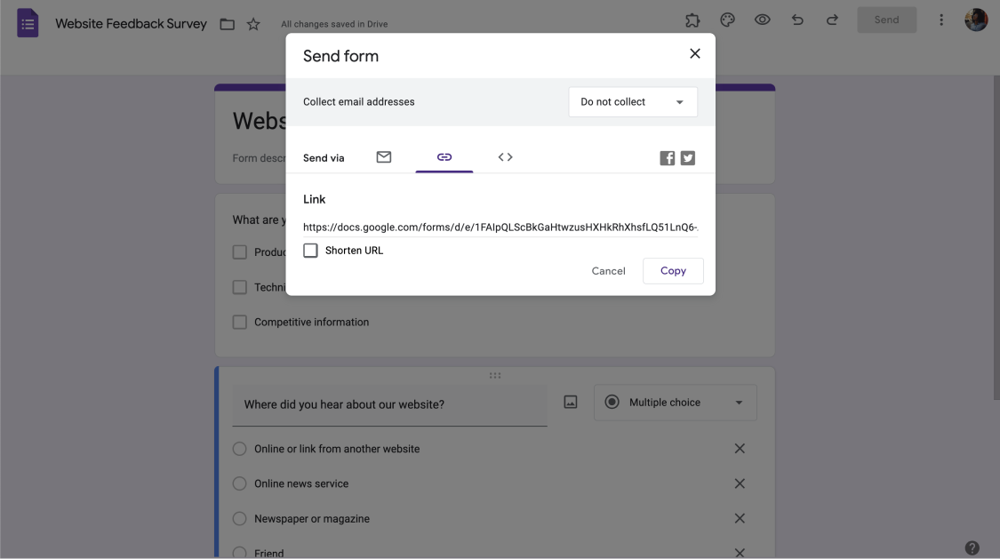Click the Copy button
This screenshot has height=559, width=1000.
click(673, 271)
